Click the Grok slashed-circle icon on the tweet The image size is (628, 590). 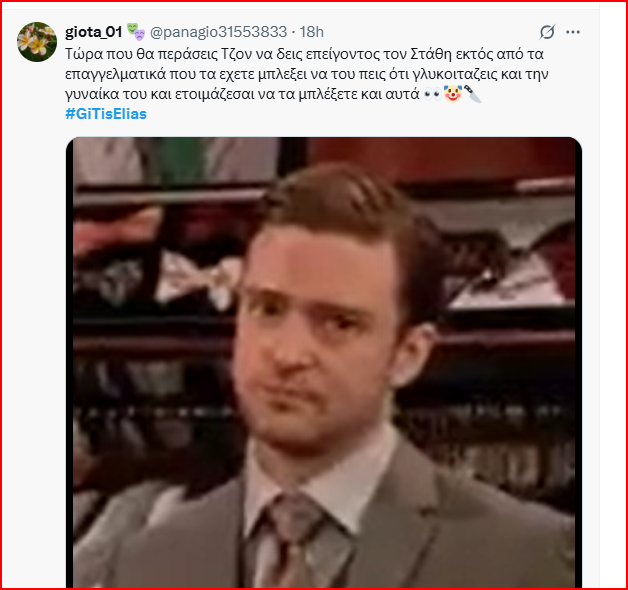[x=547, y=32]
